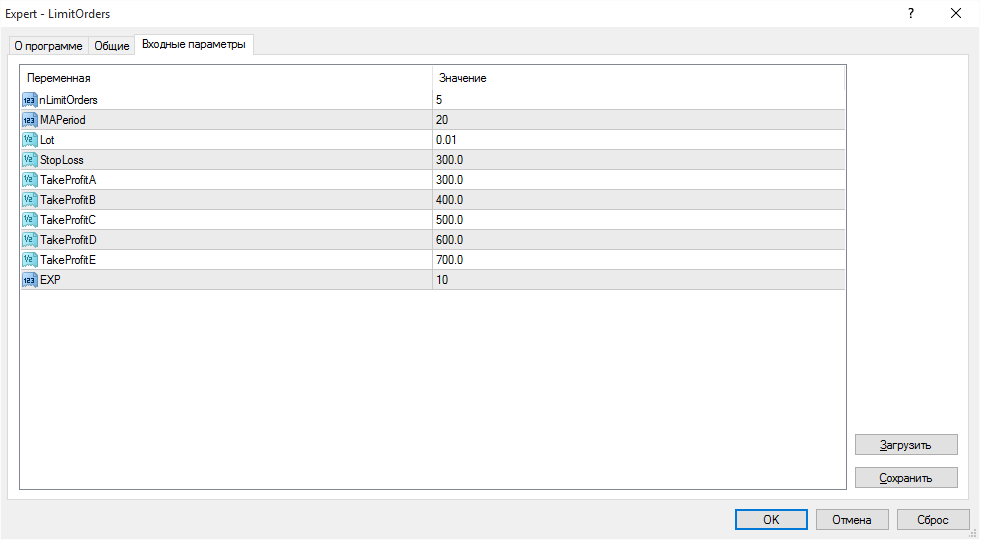This screenshot has height=543, width=981.
Task: Select the 'Входные параметры' tab
Action: 194,44
